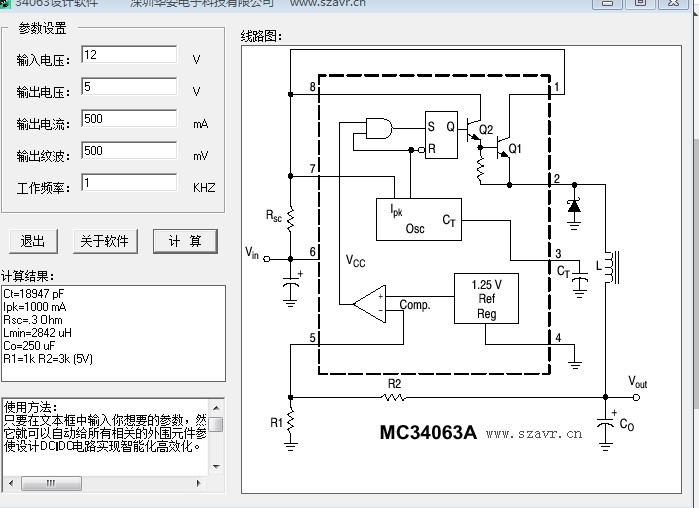
Task: Click the R2 resistor symbol
Action: (x=394, y=397)
